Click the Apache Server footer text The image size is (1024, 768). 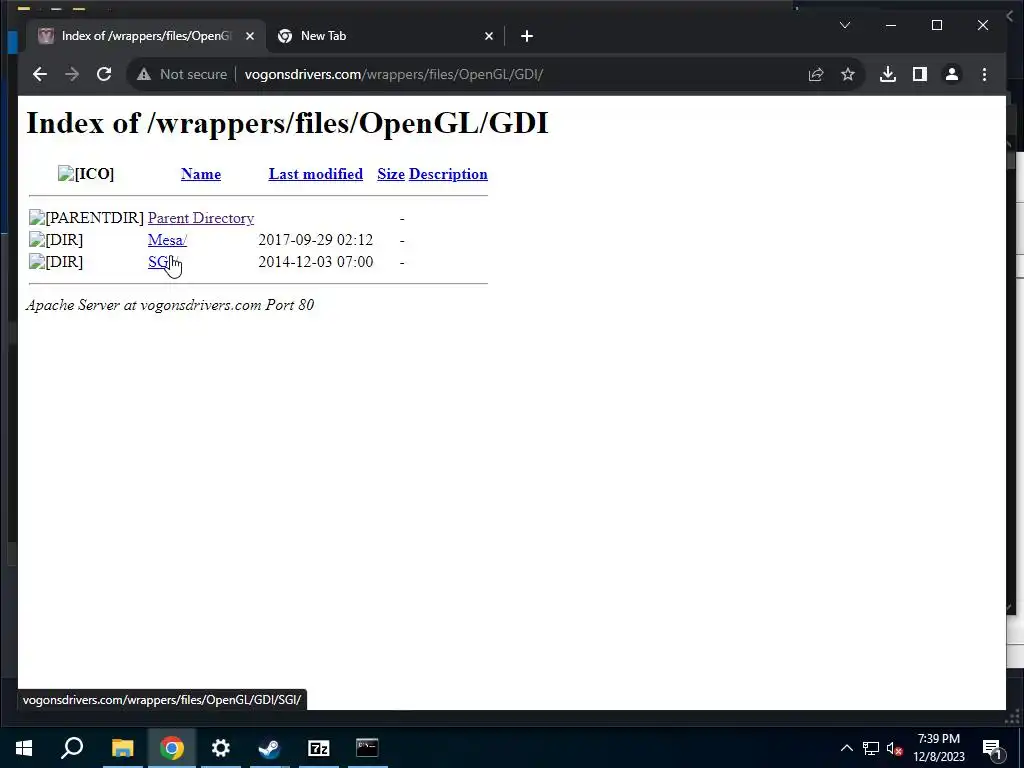point(170,305)
